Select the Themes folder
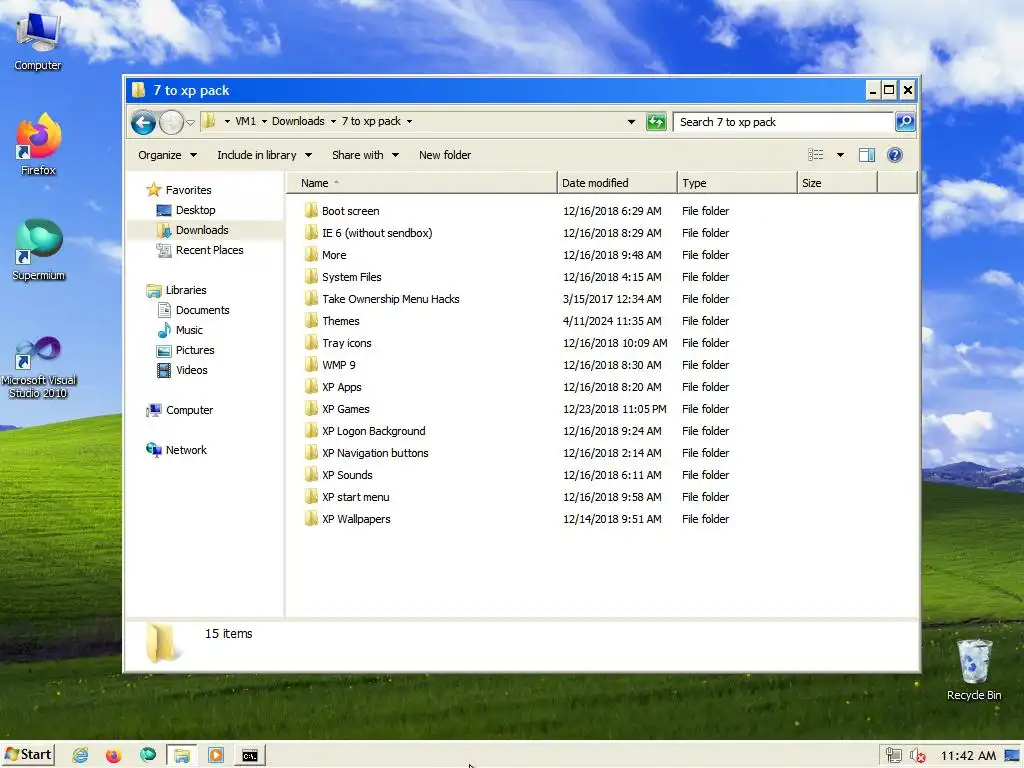 [x=340, y=321]
